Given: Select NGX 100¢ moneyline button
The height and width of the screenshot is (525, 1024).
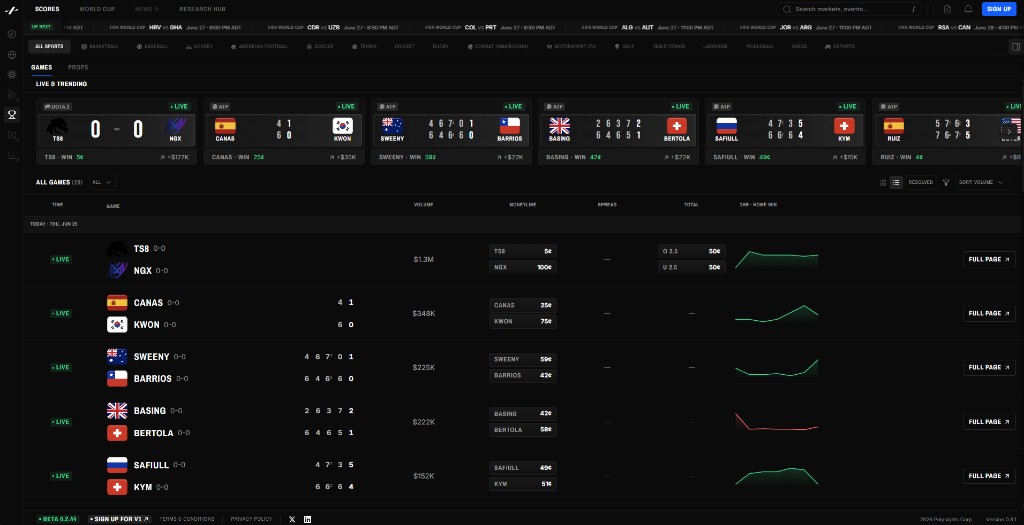Looking at the screenshot, I should pyautogui.click(x=522, y=267).
